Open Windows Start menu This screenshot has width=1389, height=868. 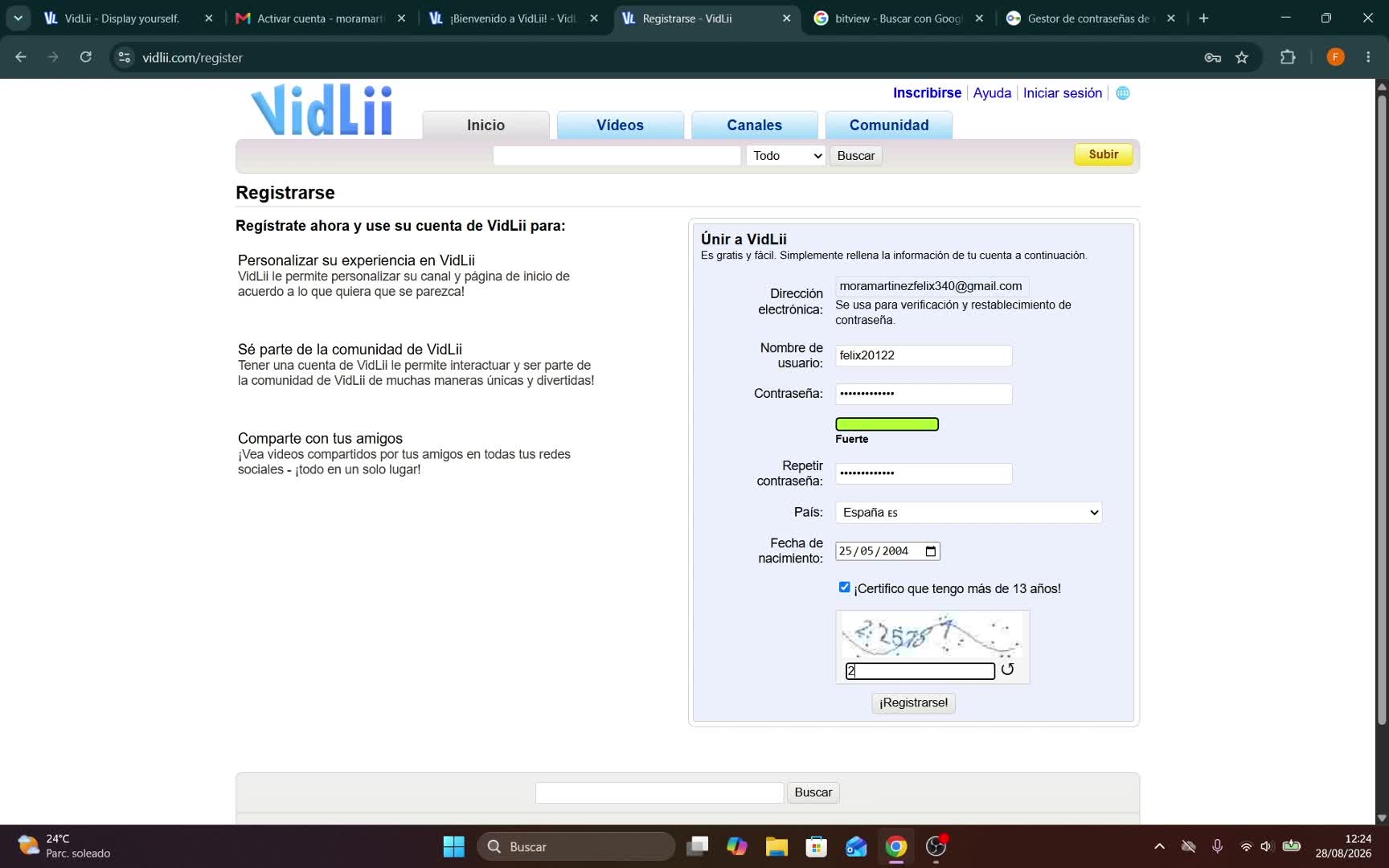pyautogui.click(x=454, y=846)
